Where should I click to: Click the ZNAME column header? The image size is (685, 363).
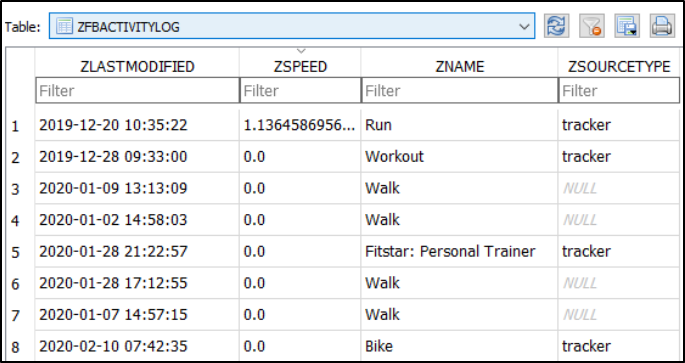pyautogui.click(x=460, y=66)
